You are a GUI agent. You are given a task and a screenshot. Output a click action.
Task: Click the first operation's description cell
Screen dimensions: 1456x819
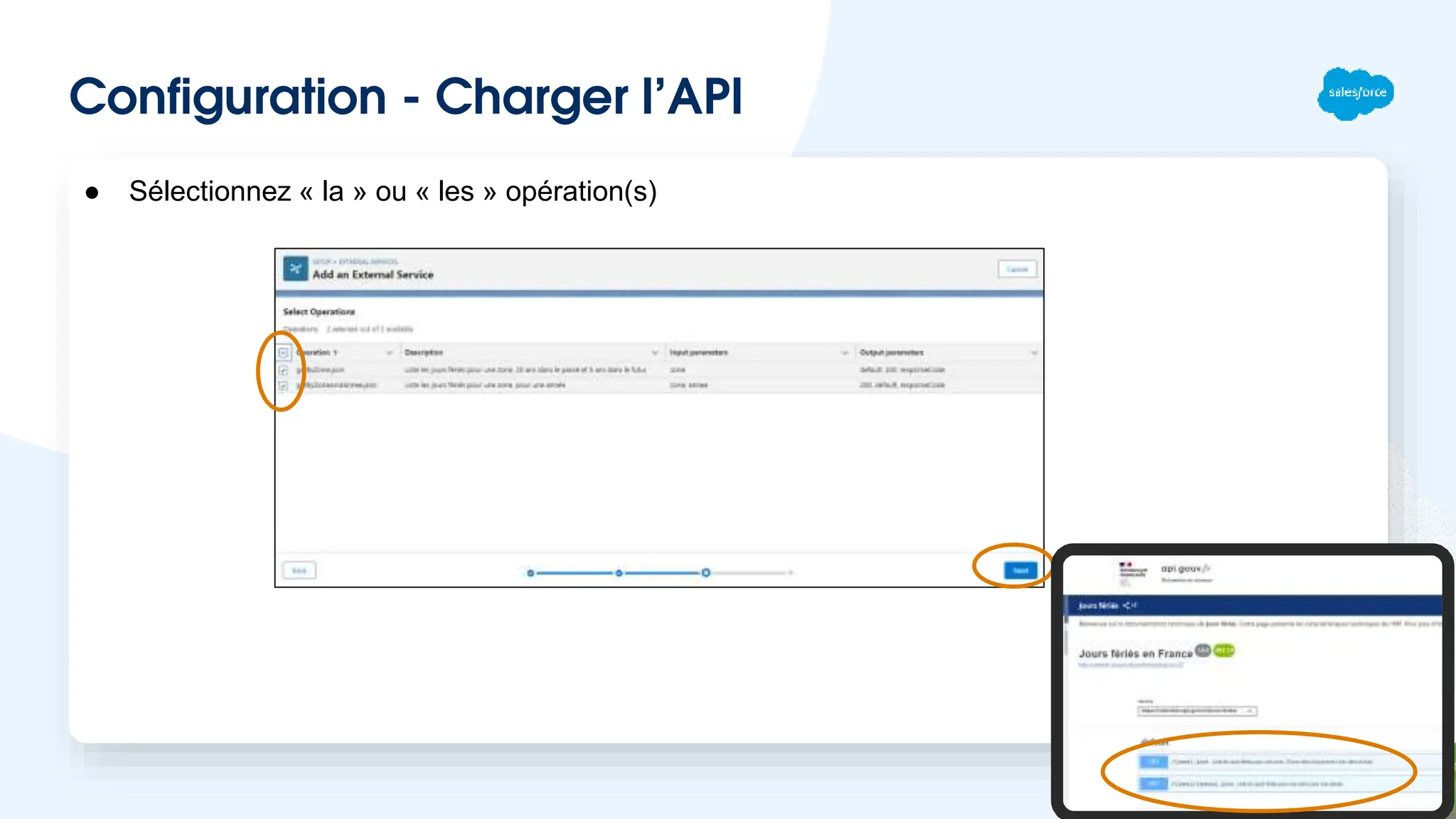pyautogui.click(x=525, y=370)
